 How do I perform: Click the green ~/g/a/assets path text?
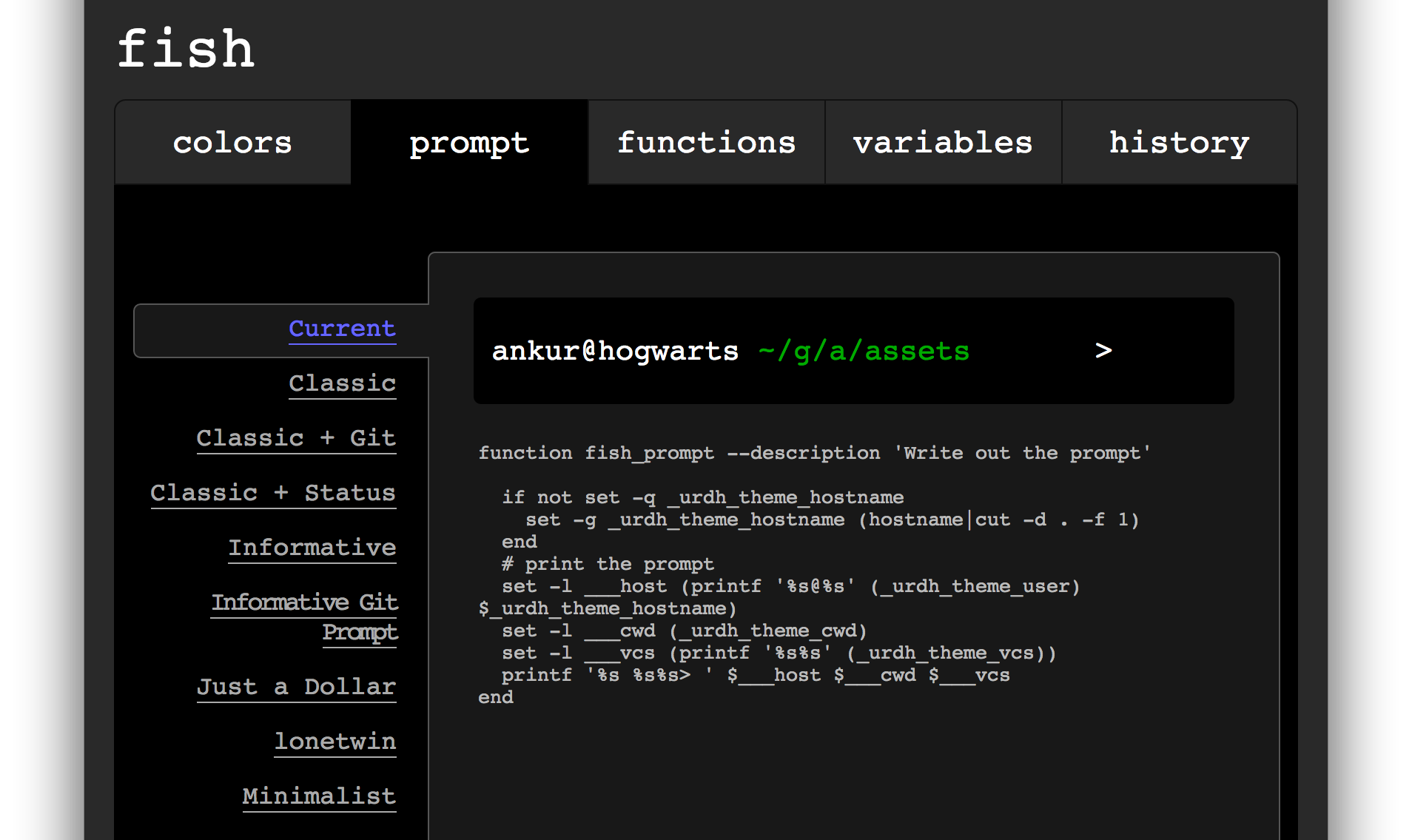(x=864, y=352)
